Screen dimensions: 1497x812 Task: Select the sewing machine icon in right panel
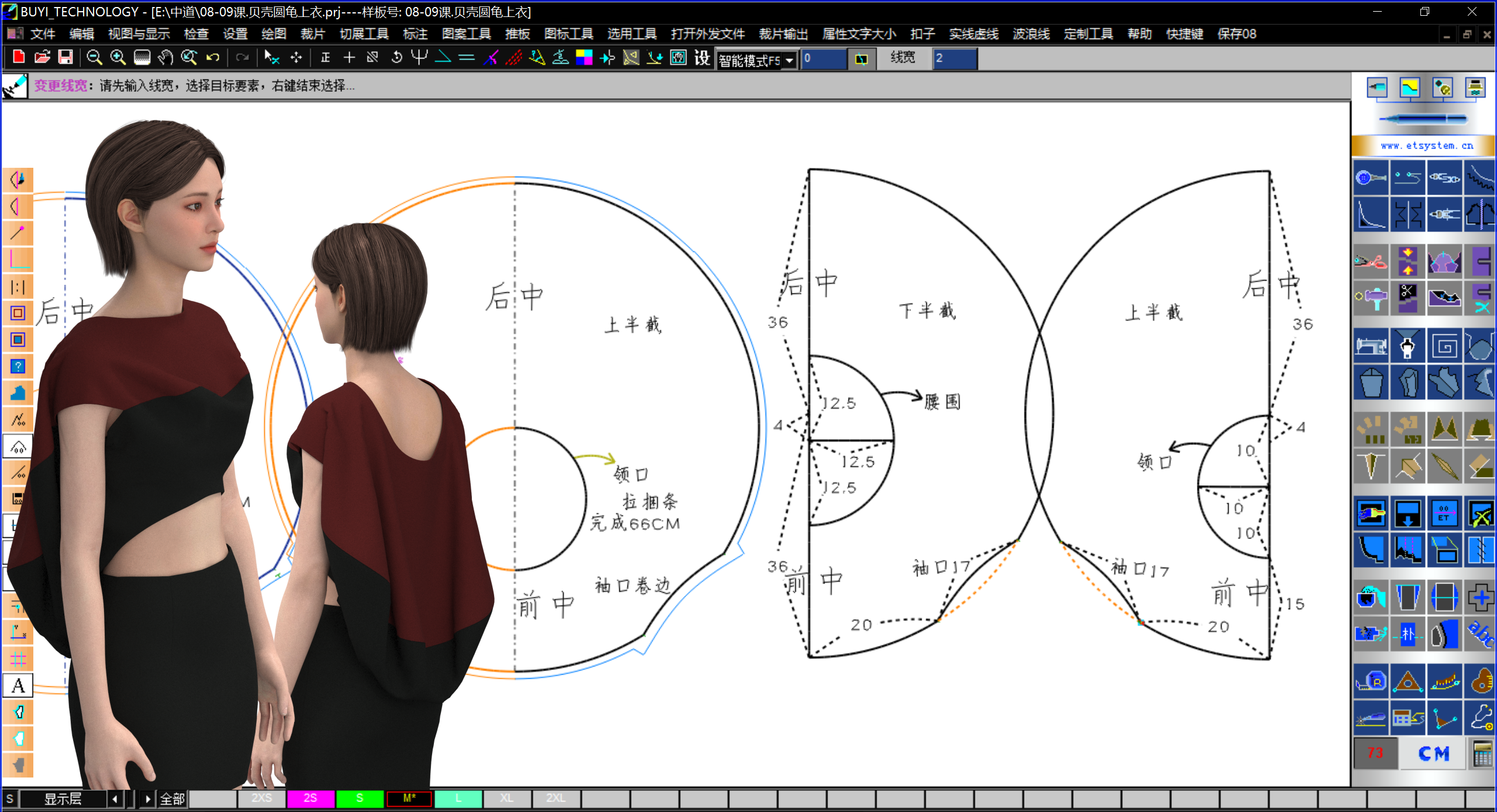(x=1371, y=346)
